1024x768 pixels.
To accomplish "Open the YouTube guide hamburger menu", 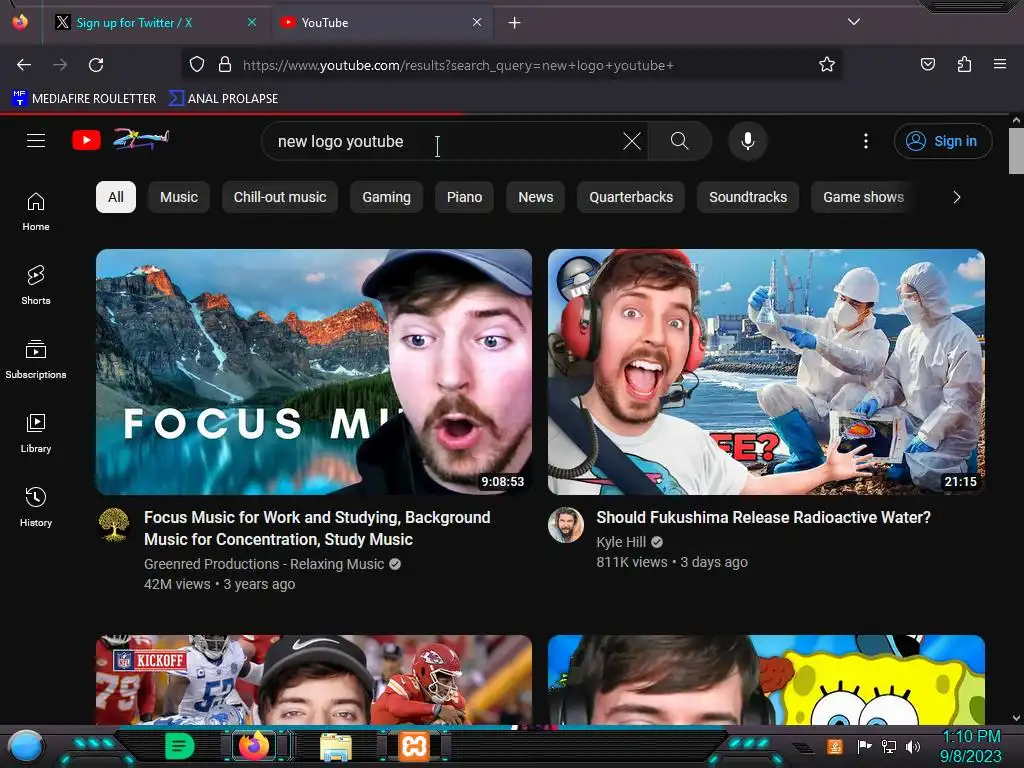I will pyautogui.click(x=36, y=140).
